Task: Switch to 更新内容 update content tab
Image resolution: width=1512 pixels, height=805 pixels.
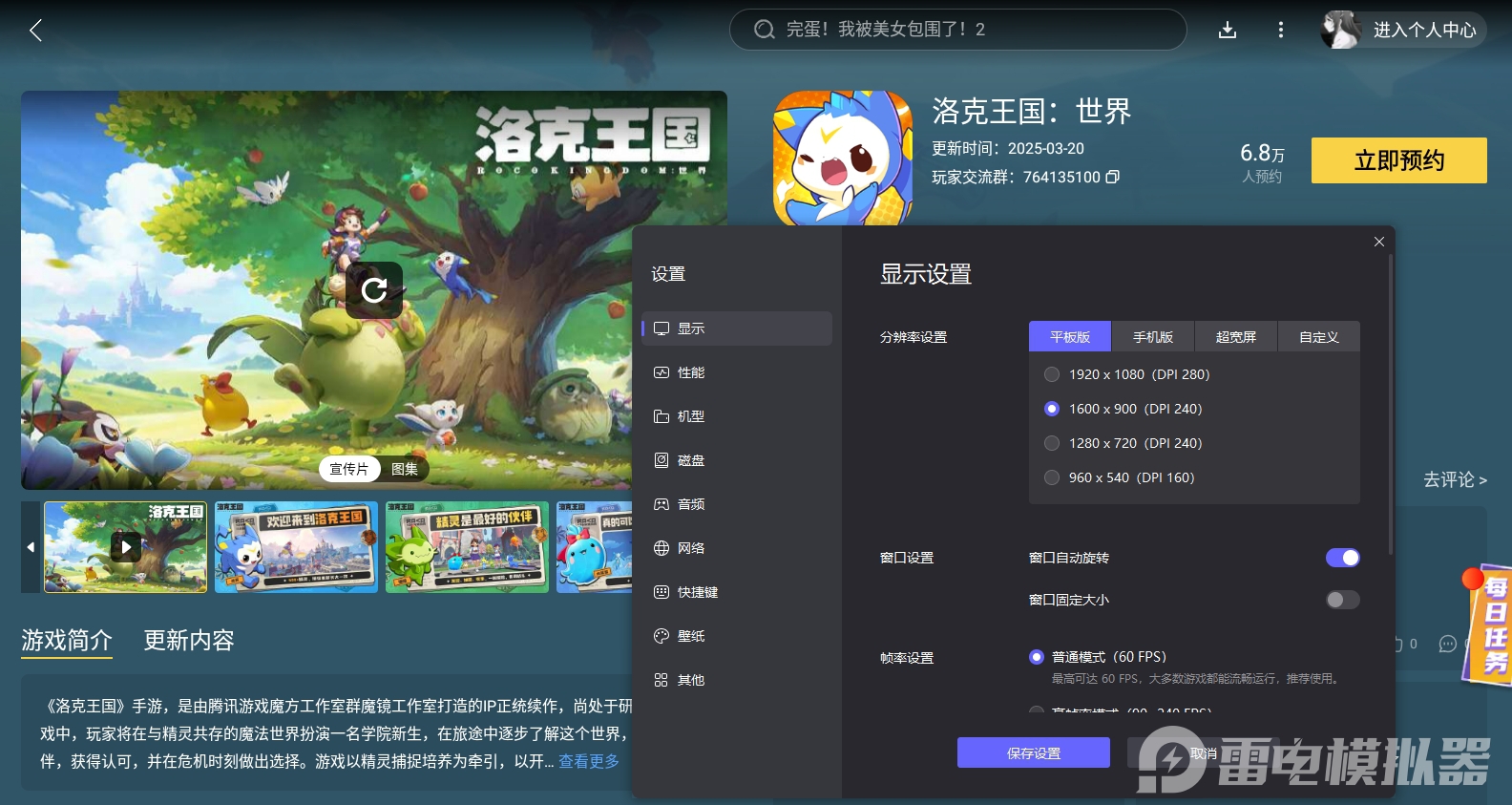Action: [x=189, y=640]
